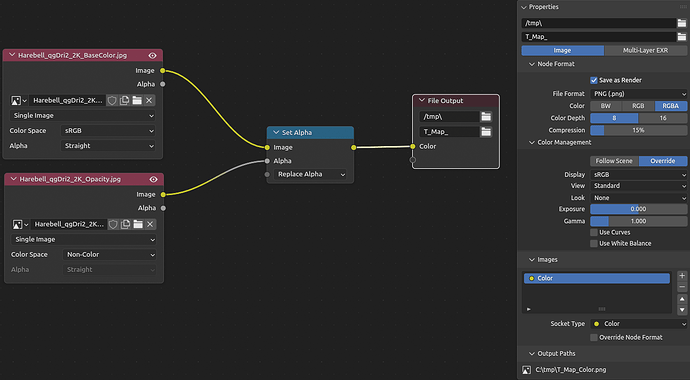Viewport: 690px width, 380px height.
Task: Uncheck Save as Render checkbox
Action: click(x=594, y=80)
